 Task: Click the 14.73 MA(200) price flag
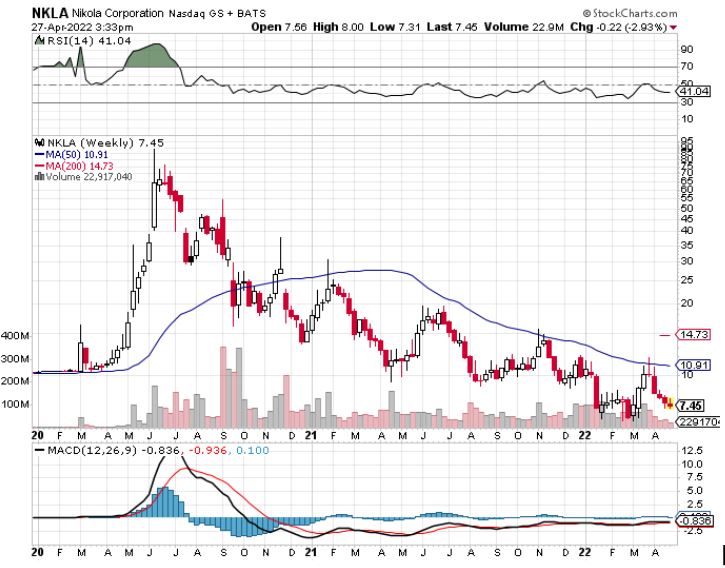(x=693, y=335)
